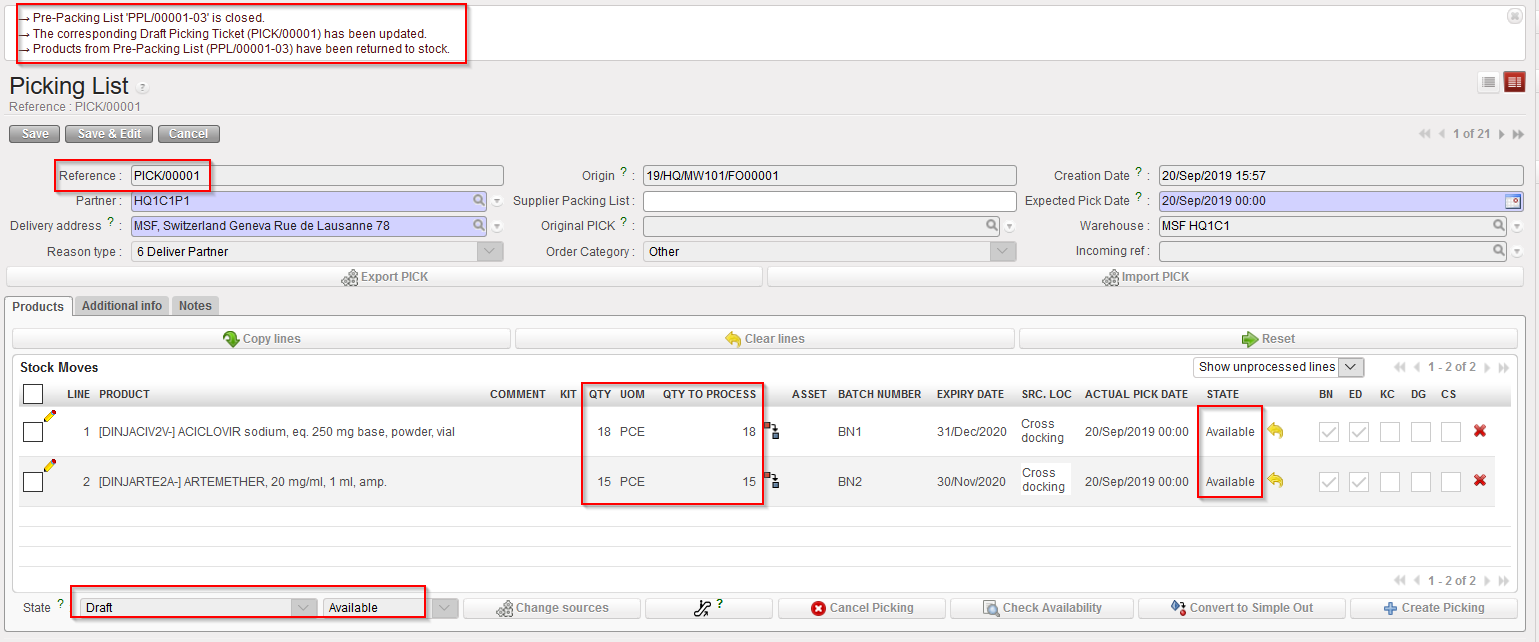Switch to the list view icon
Viewport: 1539px width, 642px height.
click(x=1488, y=82)
